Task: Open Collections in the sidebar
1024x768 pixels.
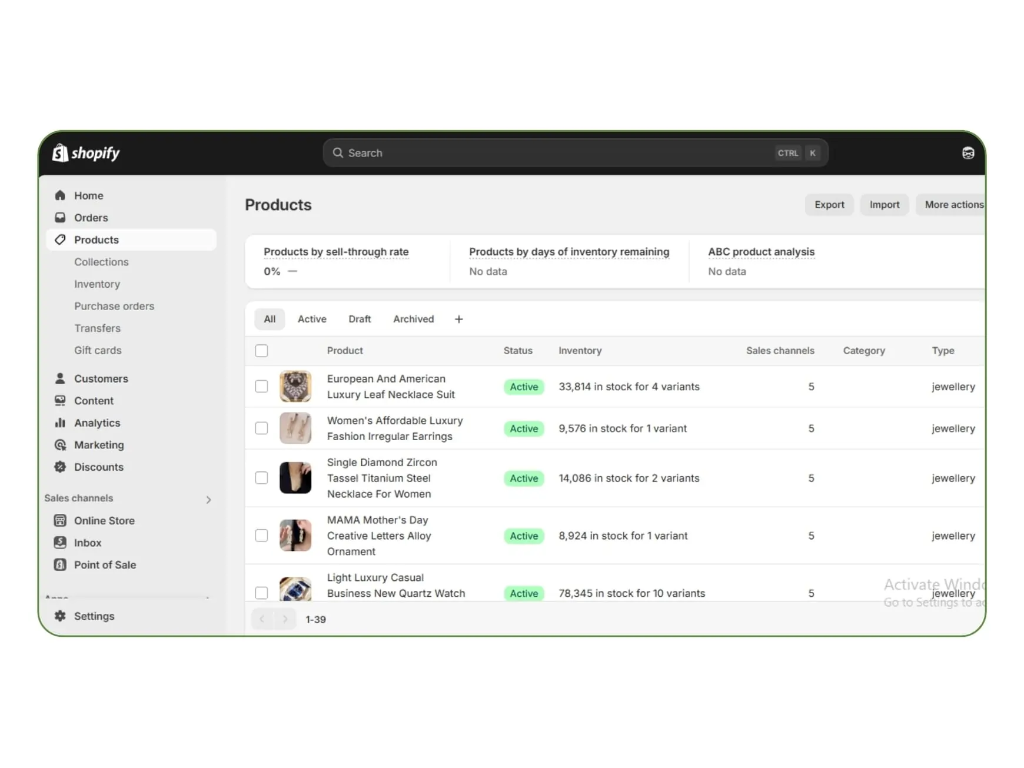Action: [x=101, y=262]
